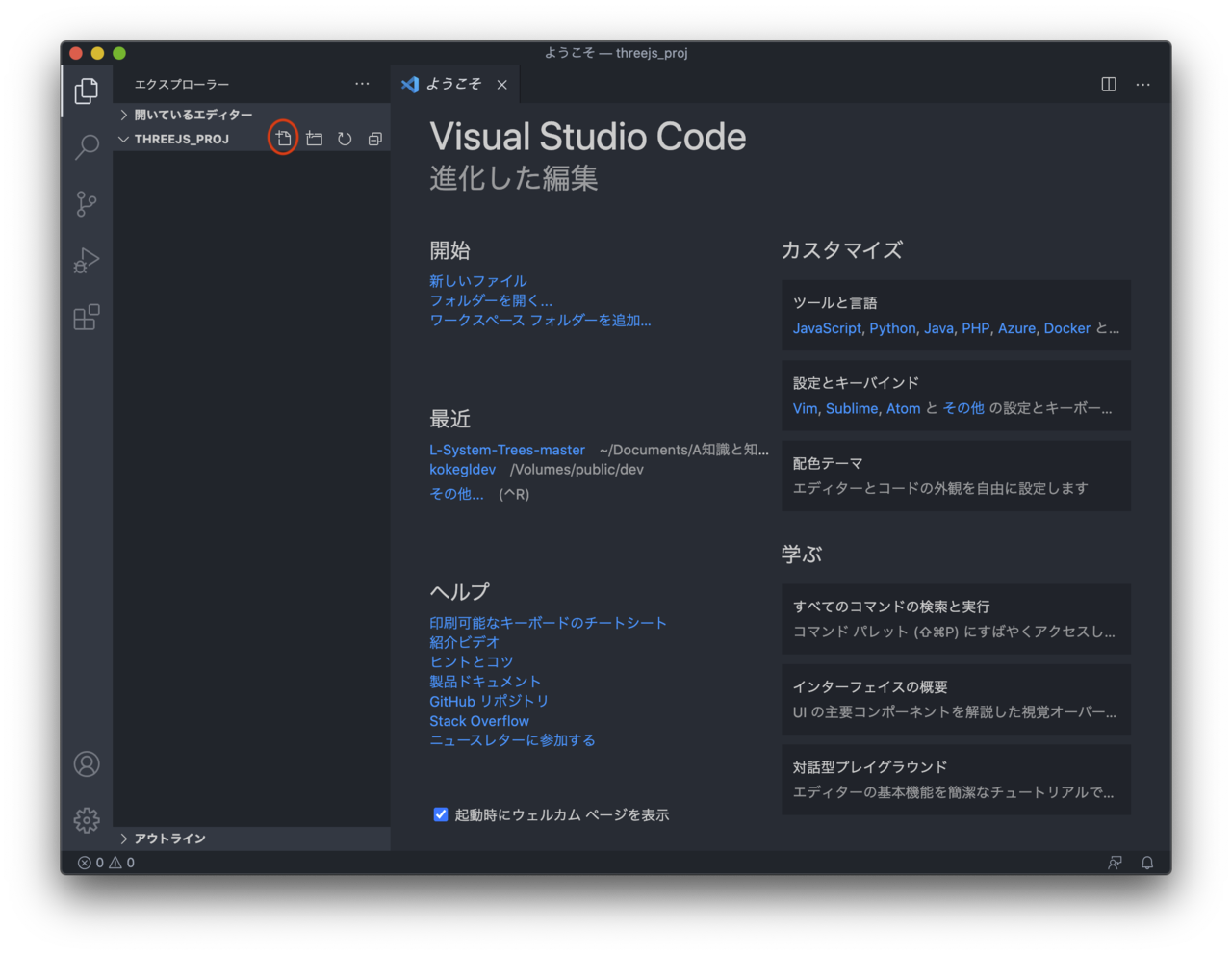The image size is (1232, 955).
Task: Click the JavaScript language link
Action: pos(827,328)
